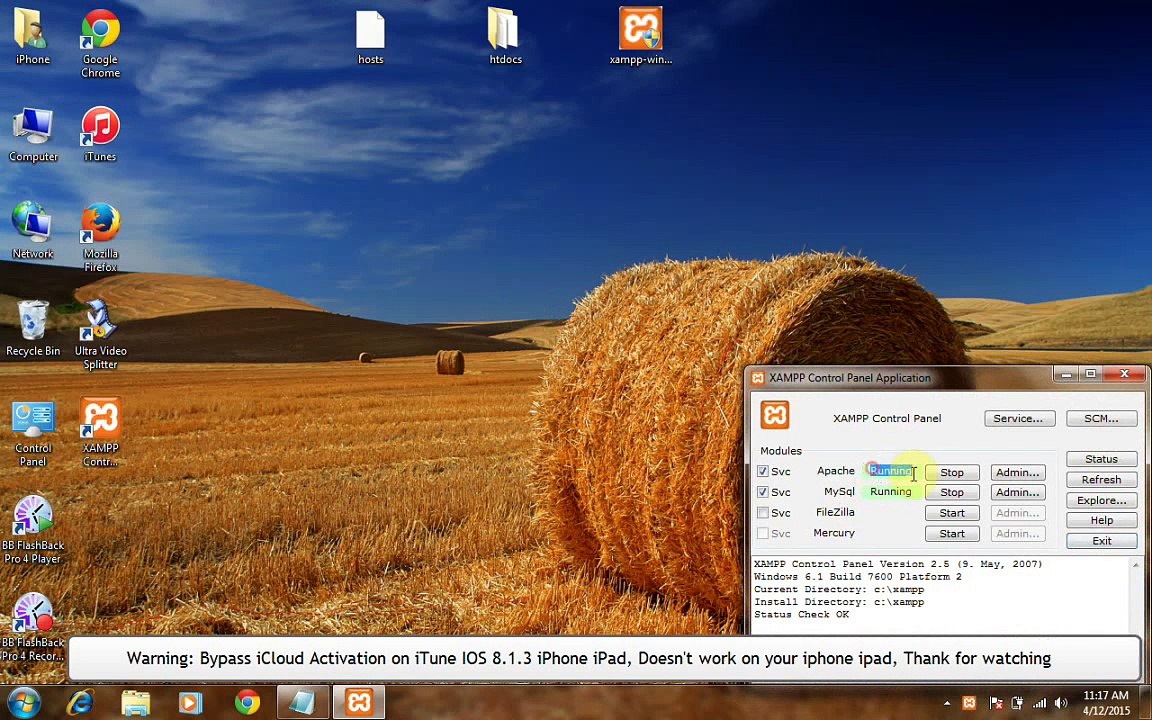The width and height of the screenshot is (1152, 720).
Task: Open the Computer desktop icon
Action: click(x=32, y=134)
